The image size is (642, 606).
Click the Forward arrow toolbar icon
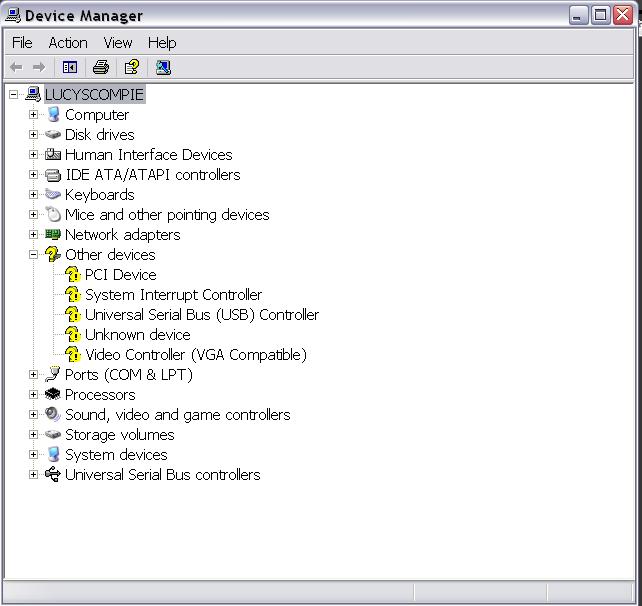pos(39,67)
